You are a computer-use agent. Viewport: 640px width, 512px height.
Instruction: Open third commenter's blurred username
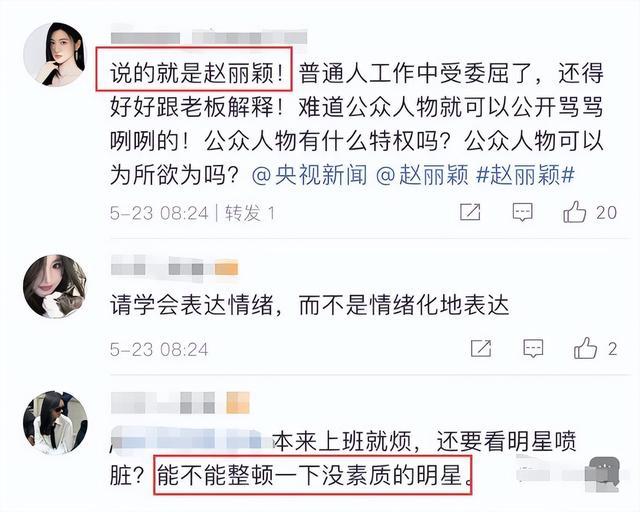(x=163, y=403)
